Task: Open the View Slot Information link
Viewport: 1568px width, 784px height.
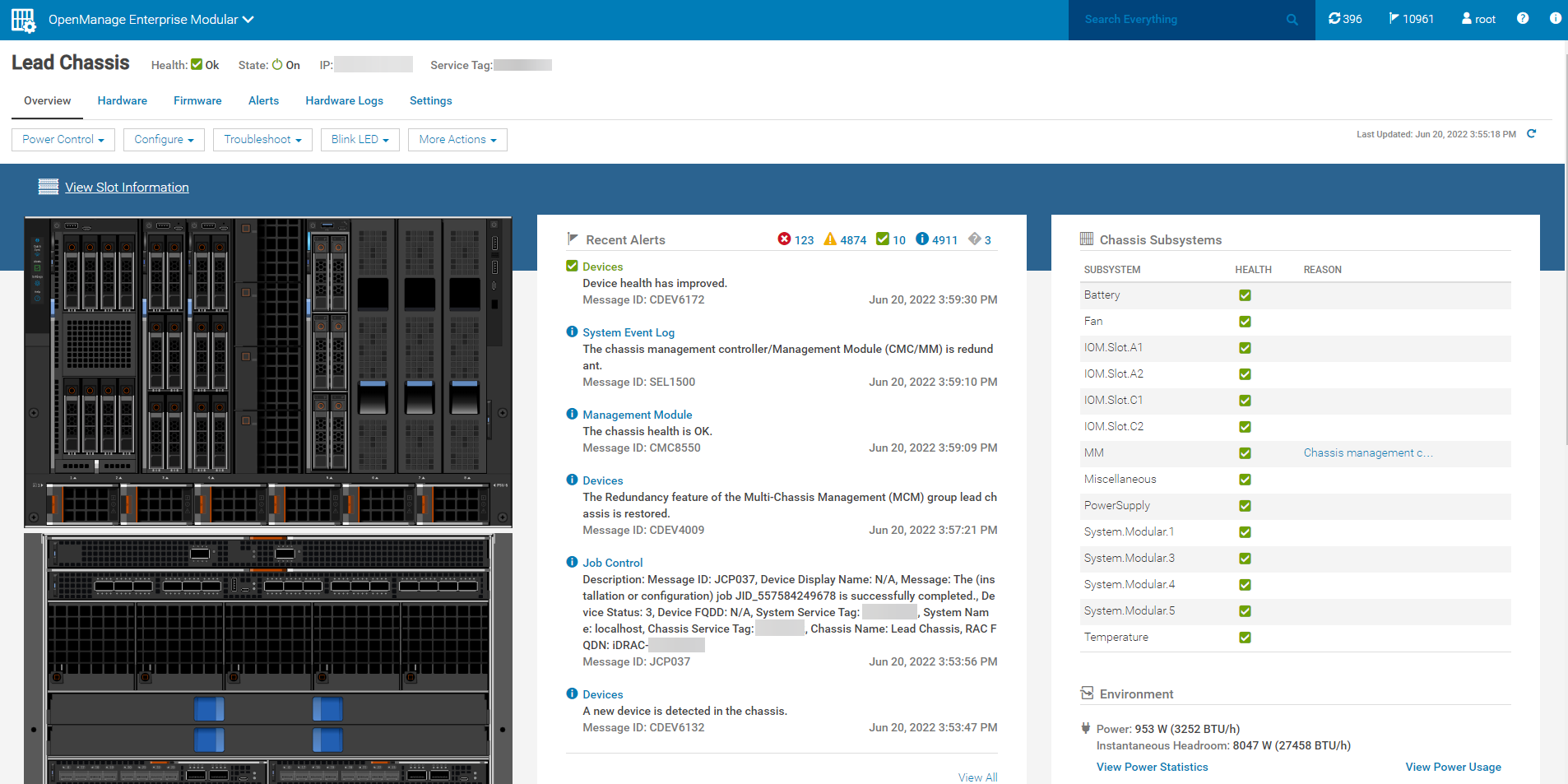Action: coord(127,187)
